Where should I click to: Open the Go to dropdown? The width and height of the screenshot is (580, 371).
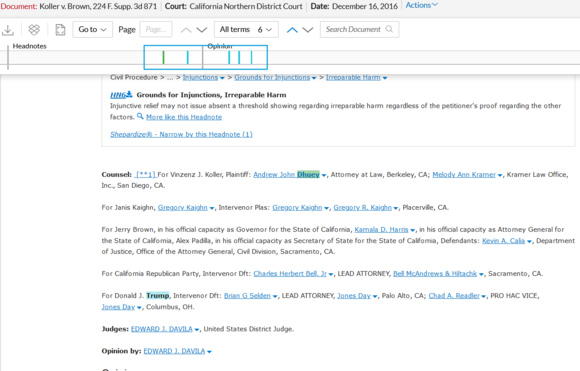tap(92, 29)
